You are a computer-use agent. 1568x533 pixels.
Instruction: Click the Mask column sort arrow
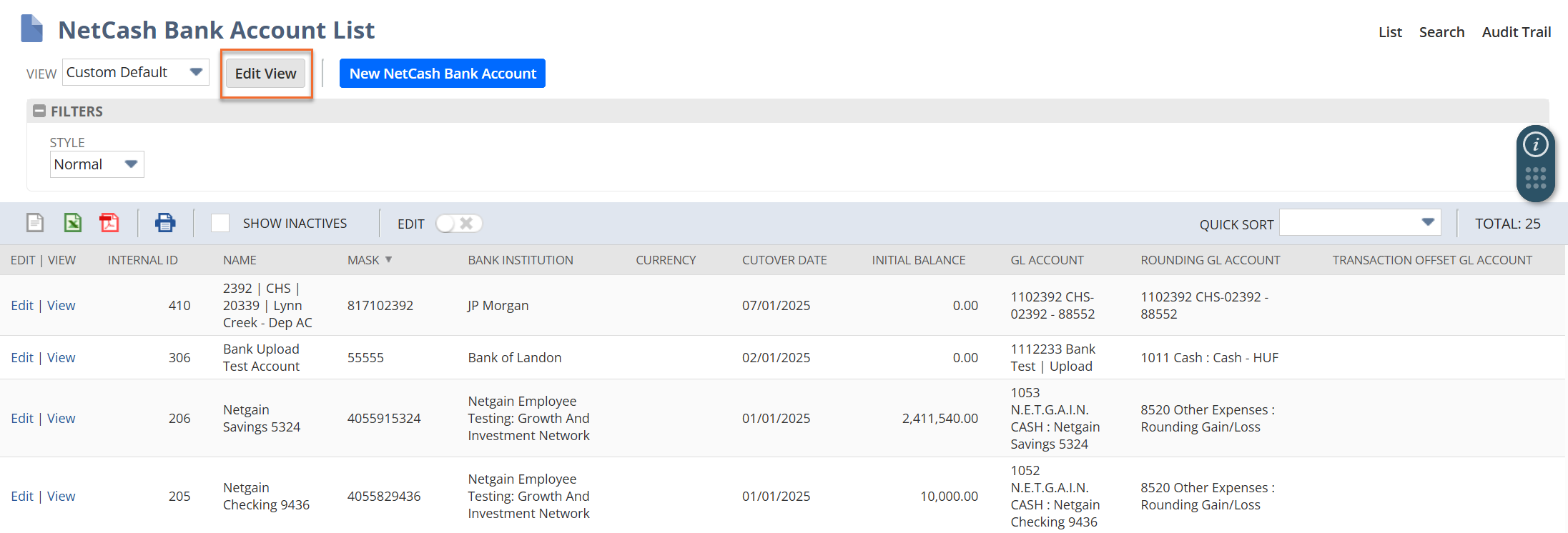(389, 260)
